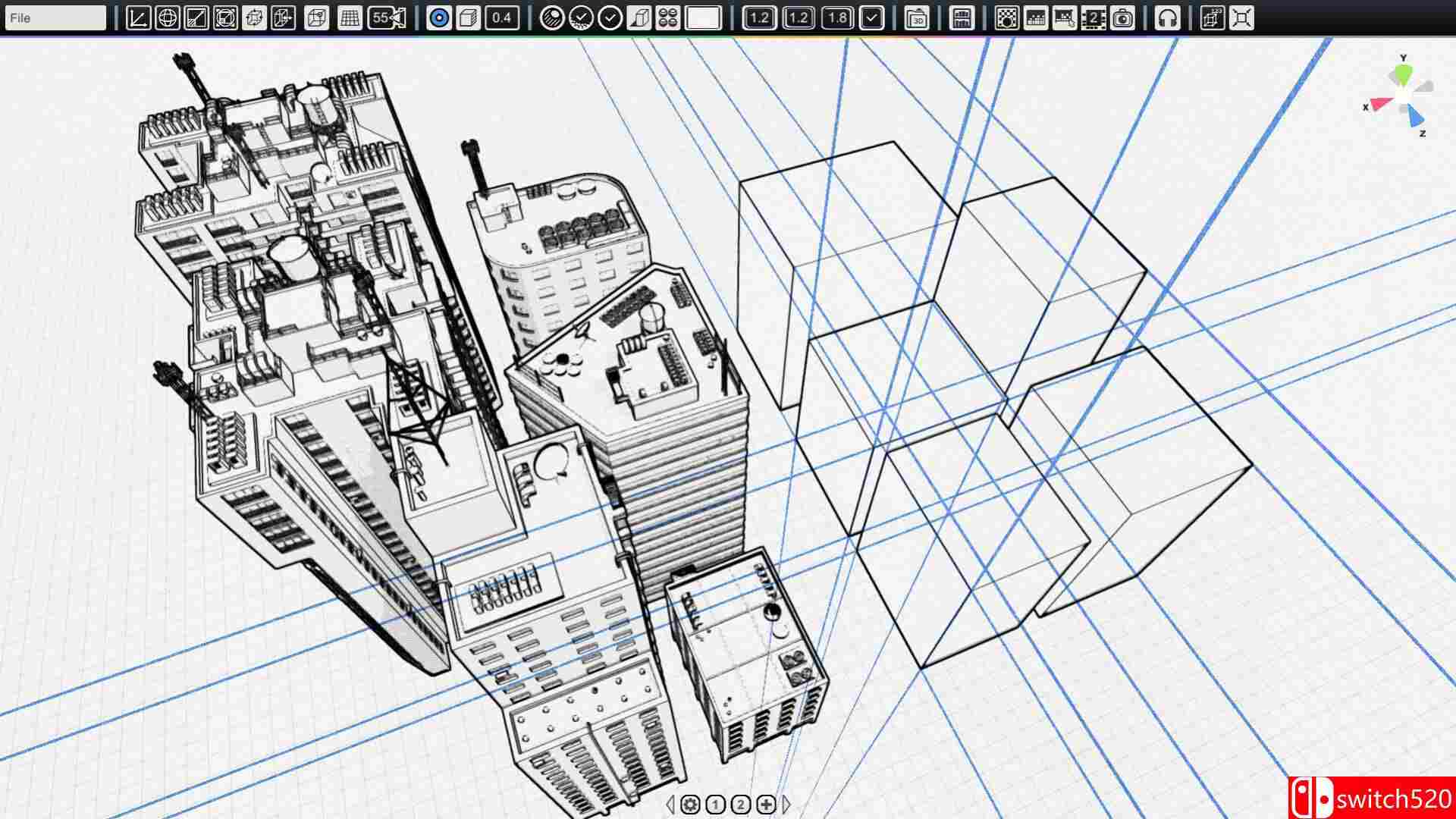Open the File menu
The height and width of the screenshot is (819, 1456).
(x=55, y=17)
